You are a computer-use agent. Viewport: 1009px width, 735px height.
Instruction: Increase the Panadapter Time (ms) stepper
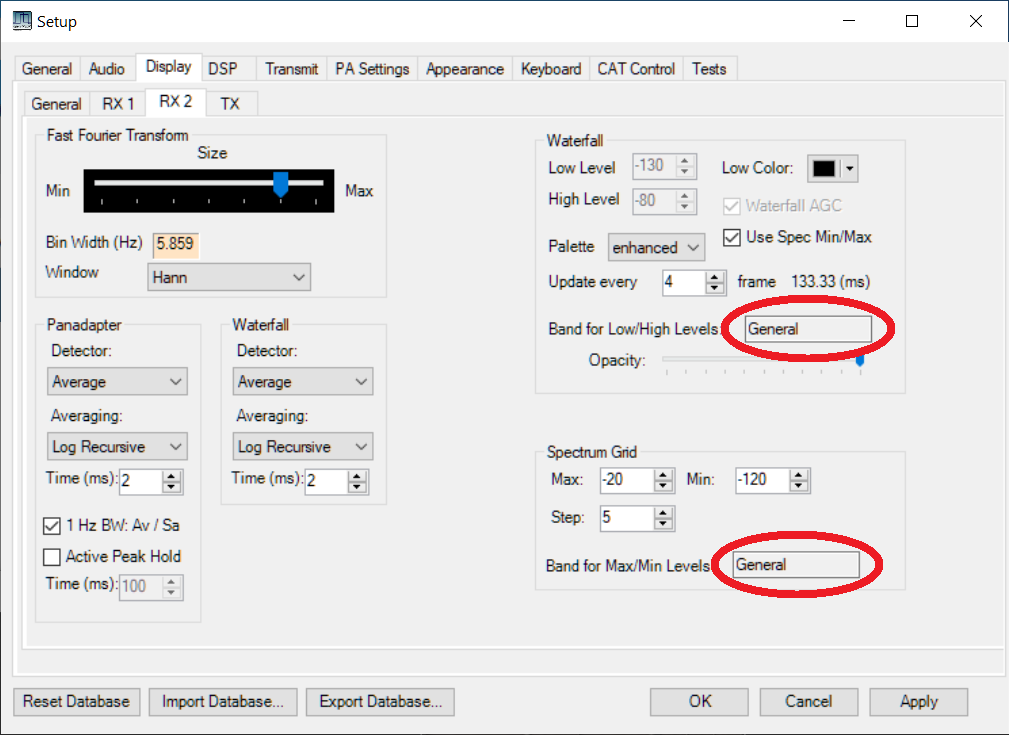[x=172, y=477]
